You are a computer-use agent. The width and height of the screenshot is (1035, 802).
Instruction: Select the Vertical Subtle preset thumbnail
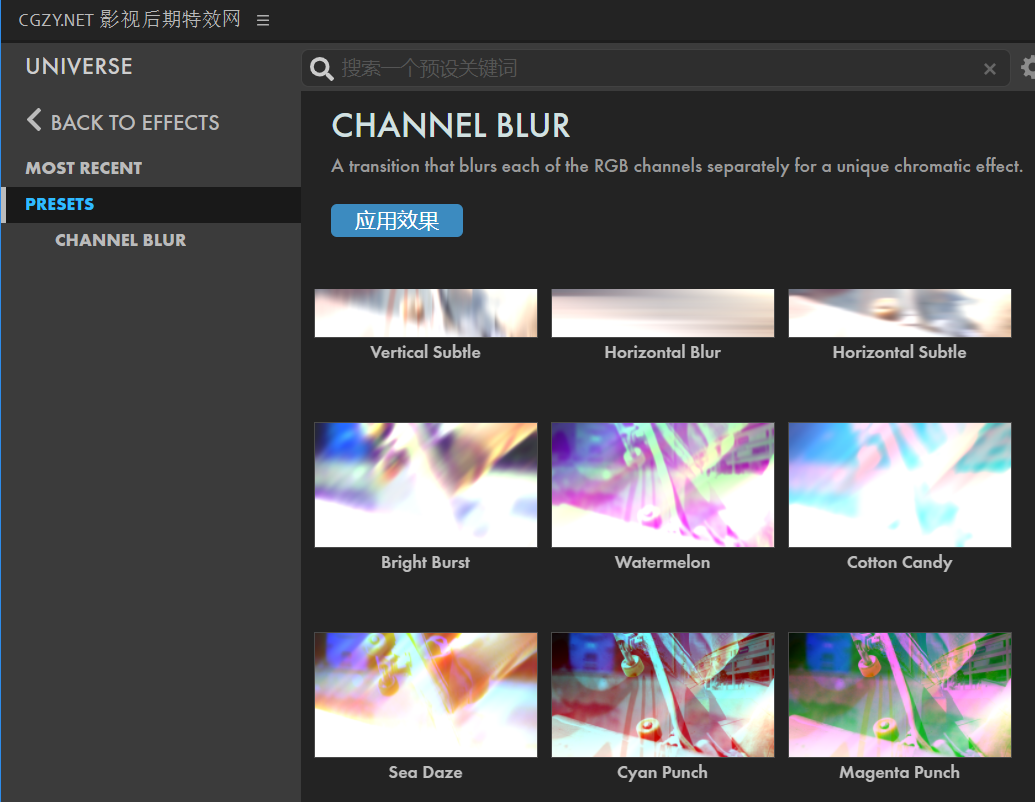tap(426, 313)
